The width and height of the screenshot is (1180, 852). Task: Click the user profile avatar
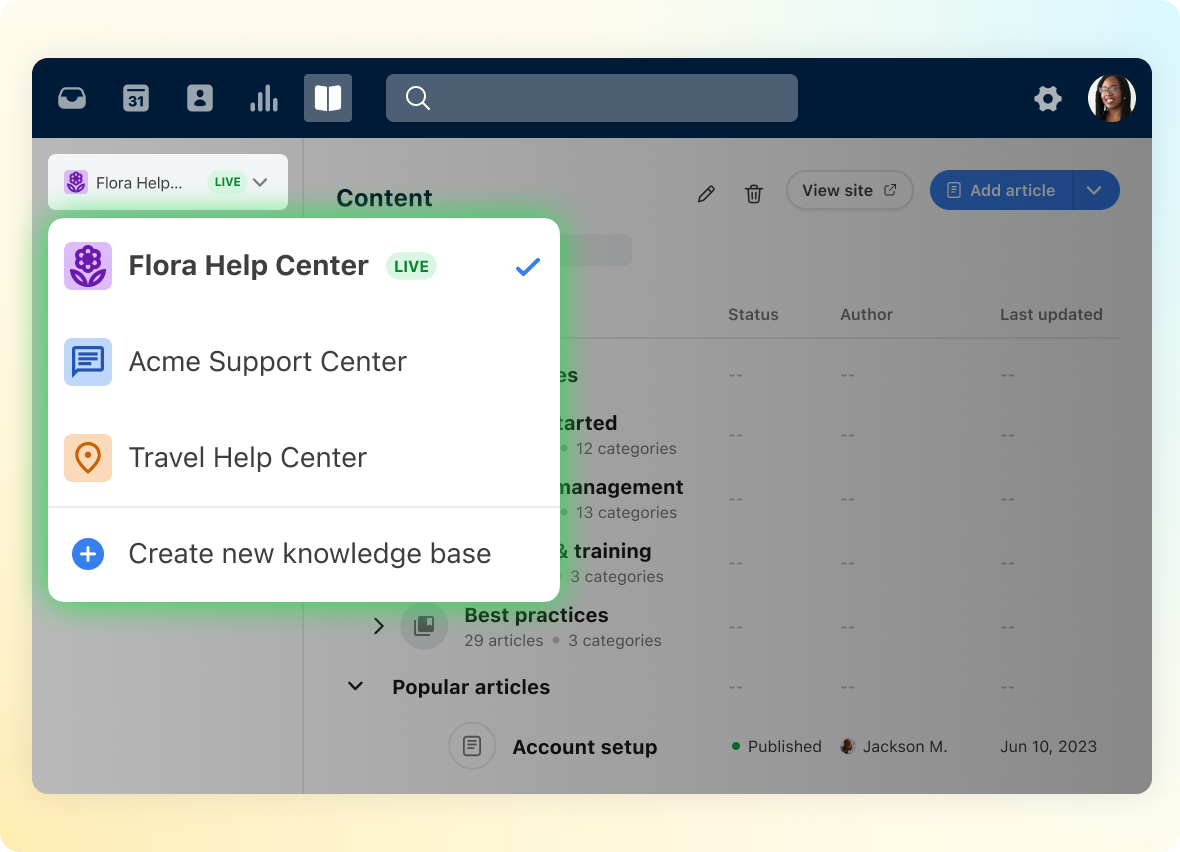coord(1111,98)
